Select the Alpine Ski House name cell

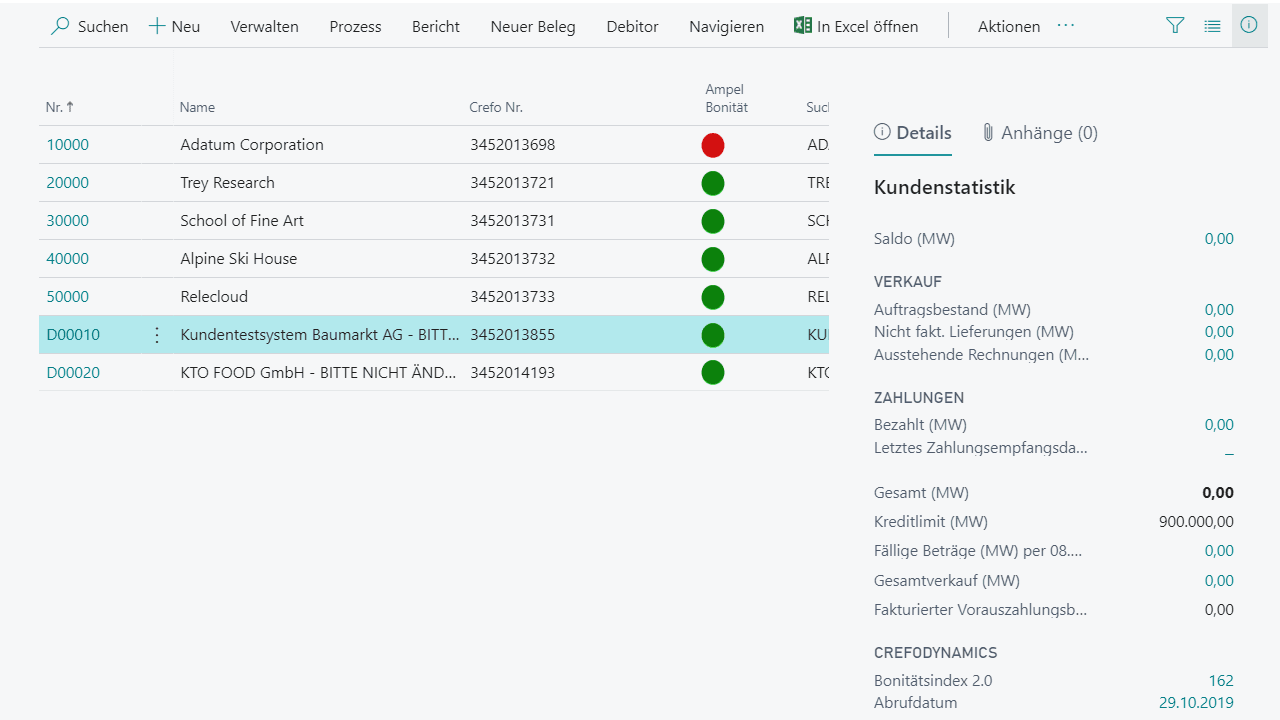click(239, 259)
